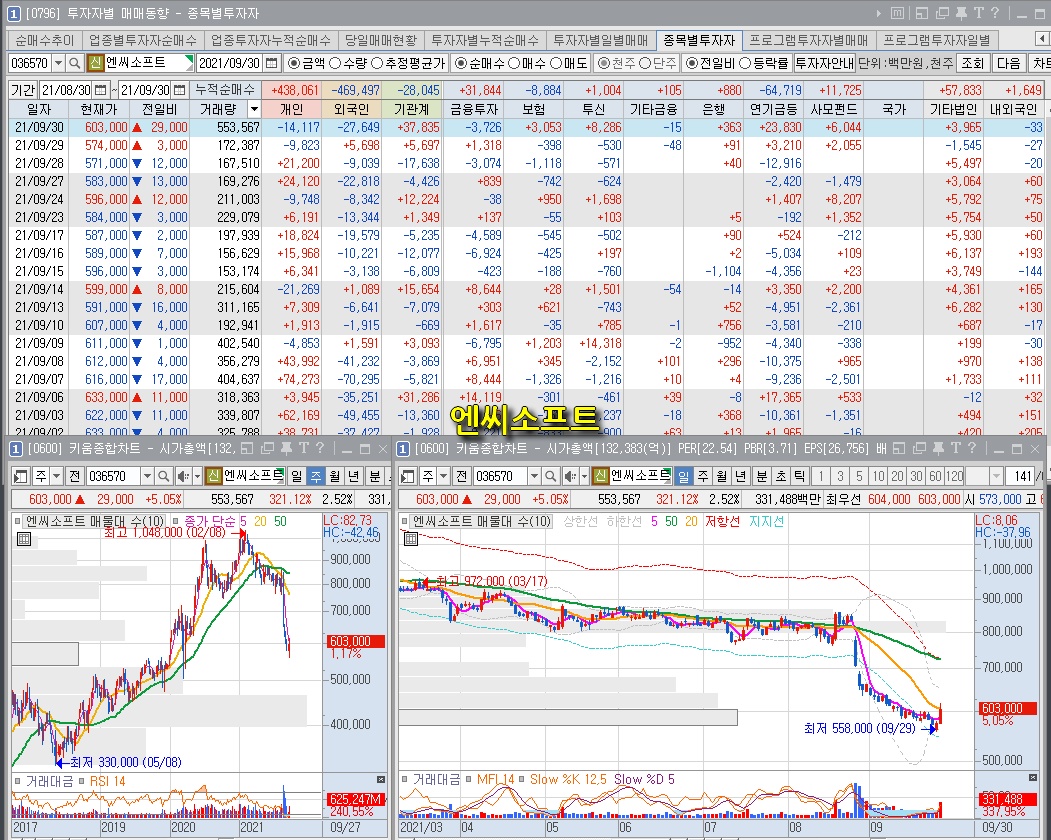
Task: Open data grid icon on left chart
Action: point(23,539)
